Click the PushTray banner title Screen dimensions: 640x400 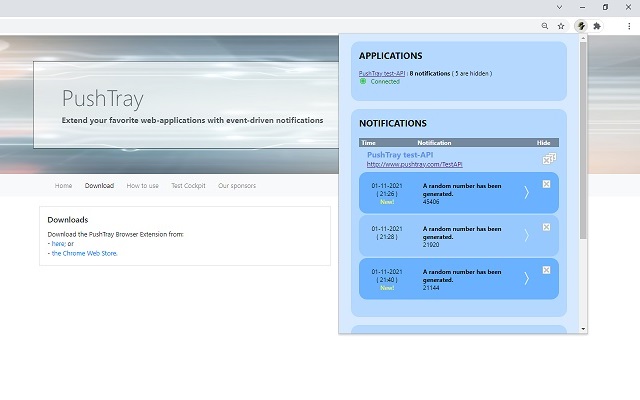click(x=102, y=99)
